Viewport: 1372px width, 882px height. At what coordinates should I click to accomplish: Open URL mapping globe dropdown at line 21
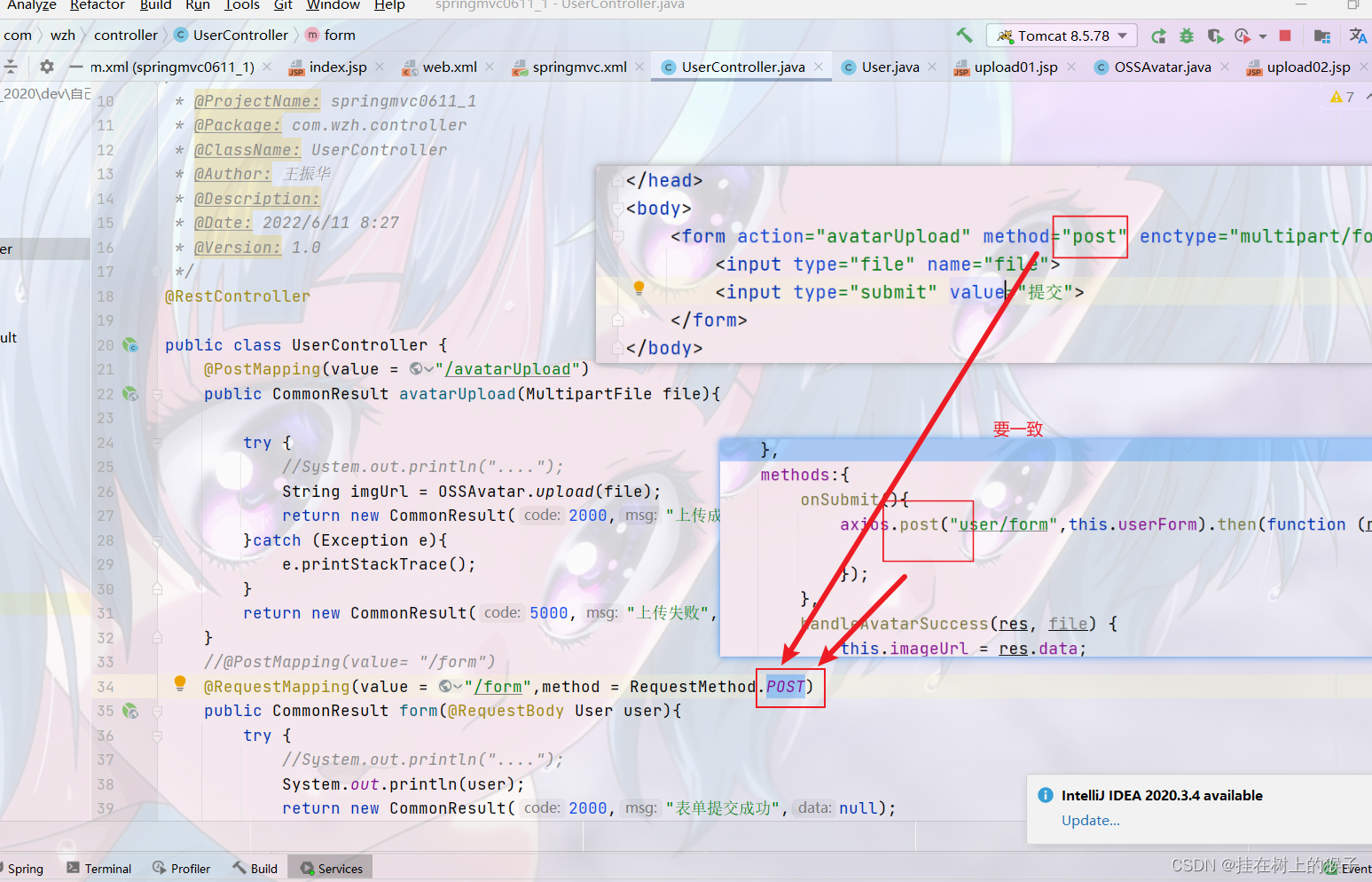coord(421,369)
